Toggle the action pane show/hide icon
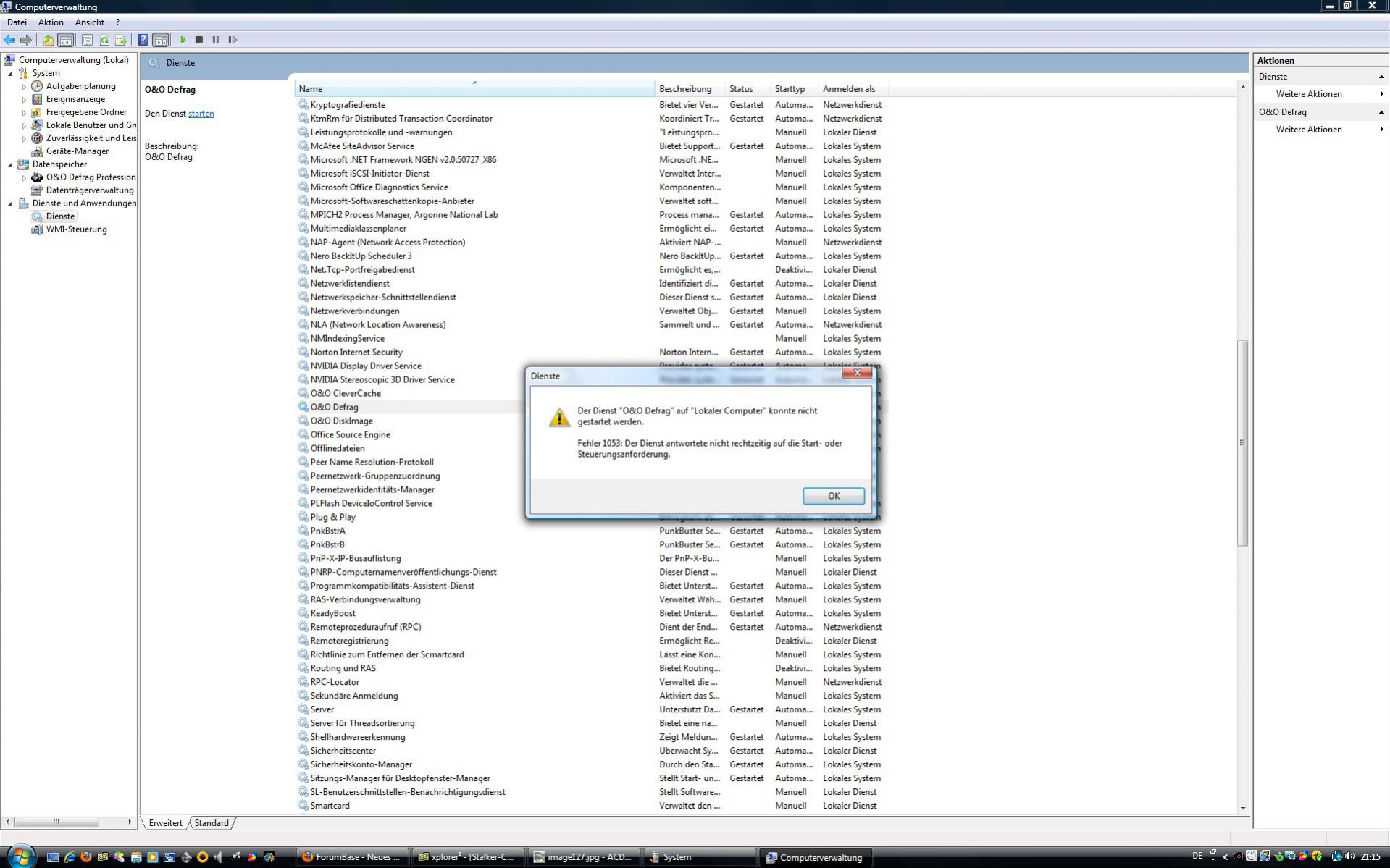Screen dimensions: 1390x868 [161, 40]
